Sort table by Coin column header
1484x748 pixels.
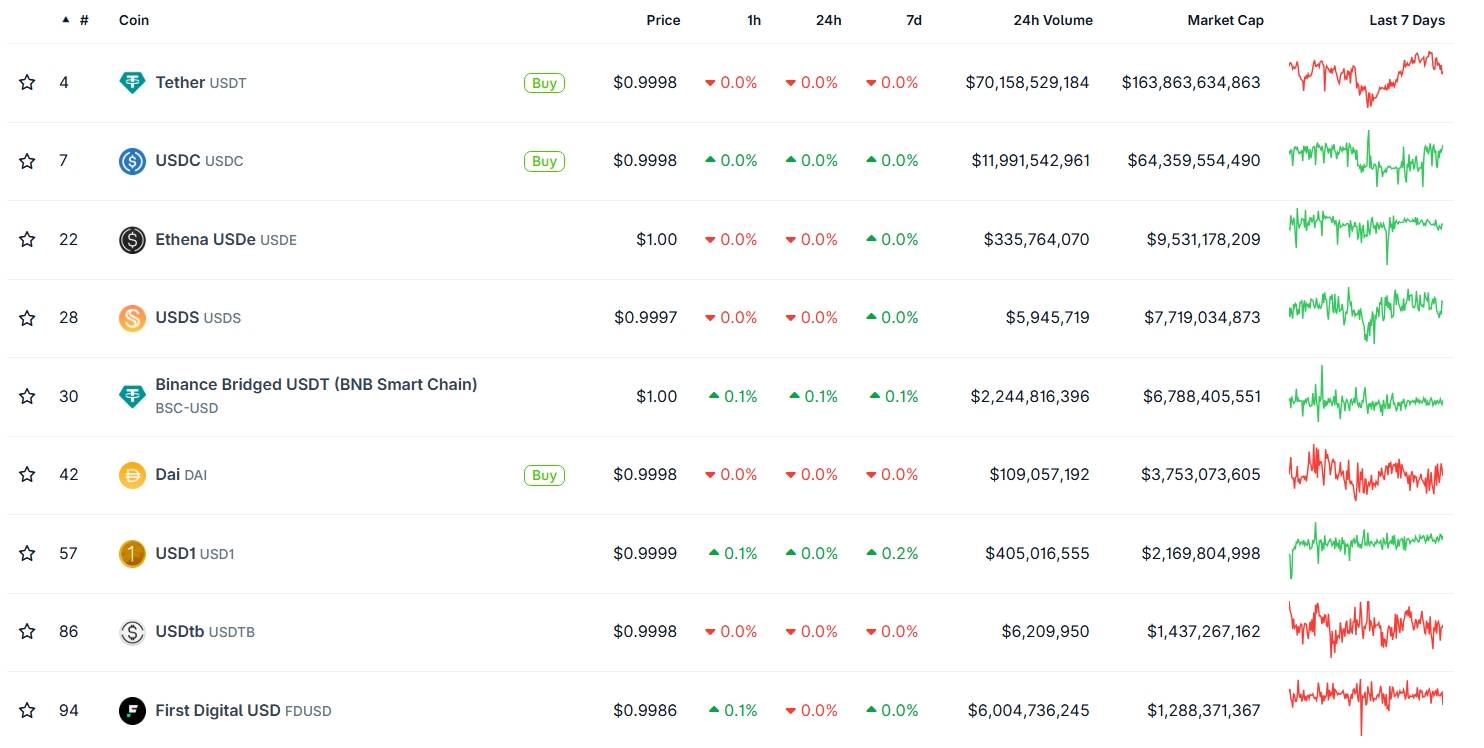point(134,20)
